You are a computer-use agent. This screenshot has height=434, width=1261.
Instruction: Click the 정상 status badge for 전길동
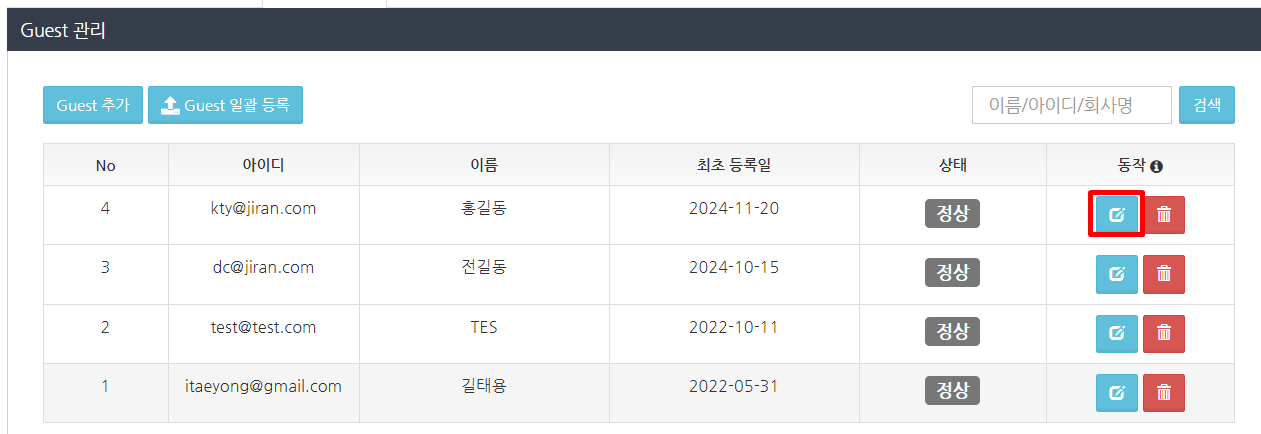[x=952, y=273]
